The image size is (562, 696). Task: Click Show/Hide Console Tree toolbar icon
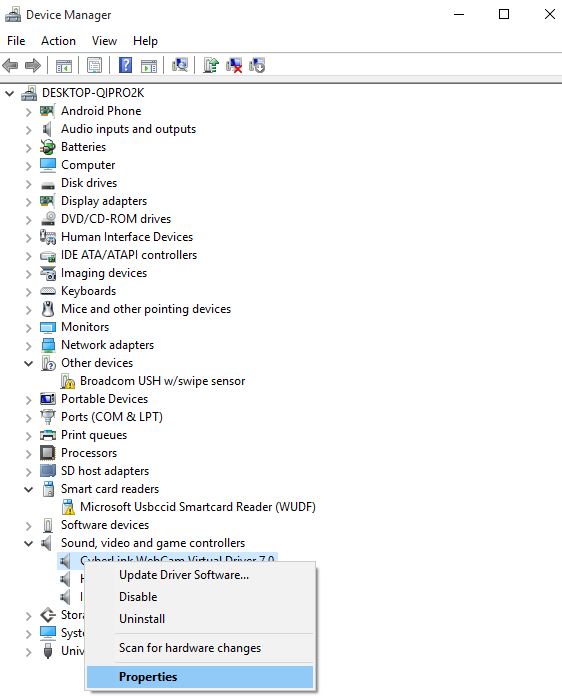tap(64, 66)
